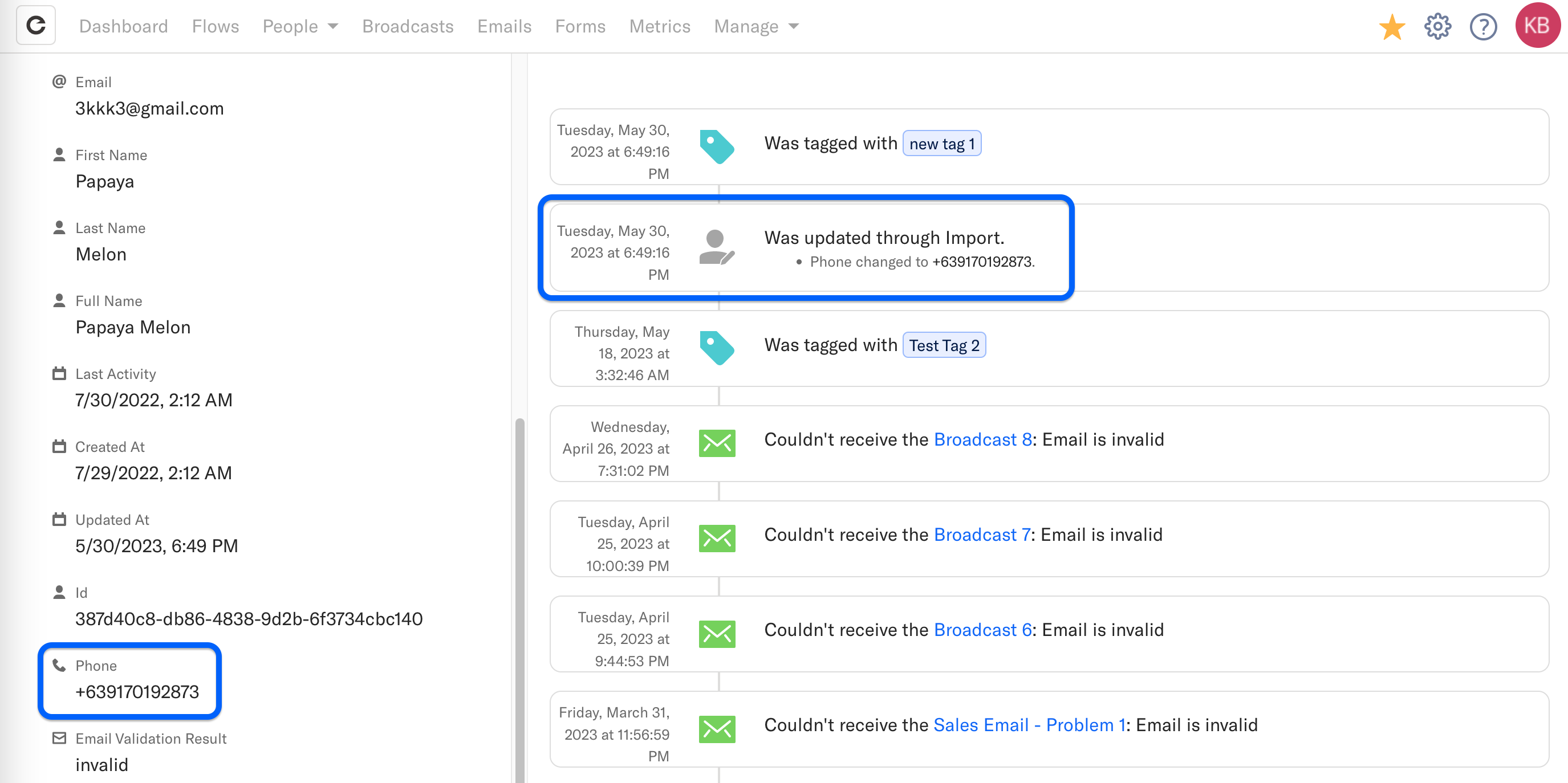This screenshot has height=783, width=1568.
Task: Click the envelope icon next to Email Validation Result
Action: click(x=59, y=738)
